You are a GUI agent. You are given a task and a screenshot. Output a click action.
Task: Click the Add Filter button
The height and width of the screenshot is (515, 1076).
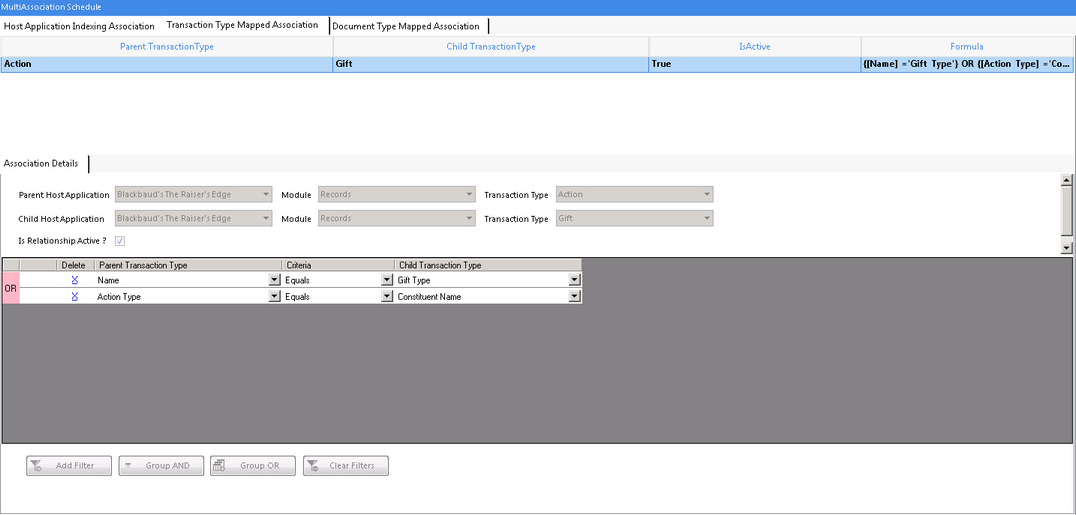pos(69,466)
